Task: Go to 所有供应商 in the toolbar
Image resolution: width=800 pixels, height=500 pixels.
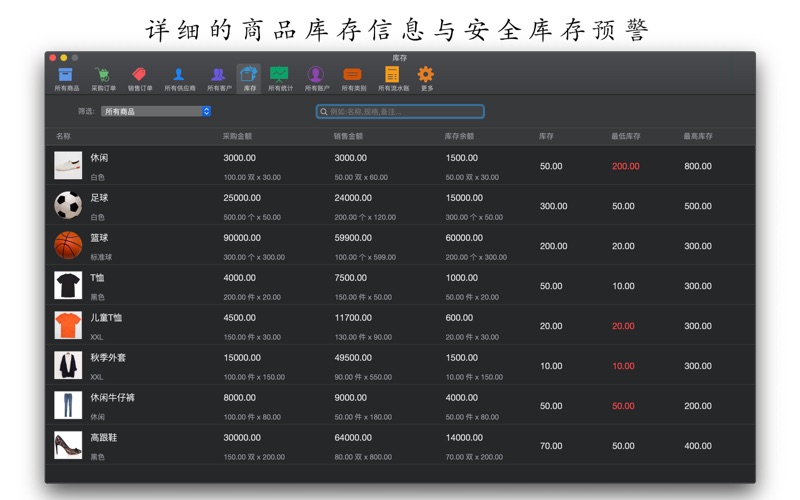Action: coord(179,77)
